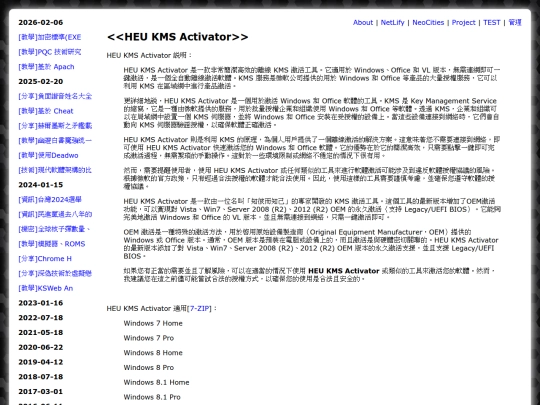Open the About link in top navigation
This screenshot has height=405, width=540.
coord(363,22)
